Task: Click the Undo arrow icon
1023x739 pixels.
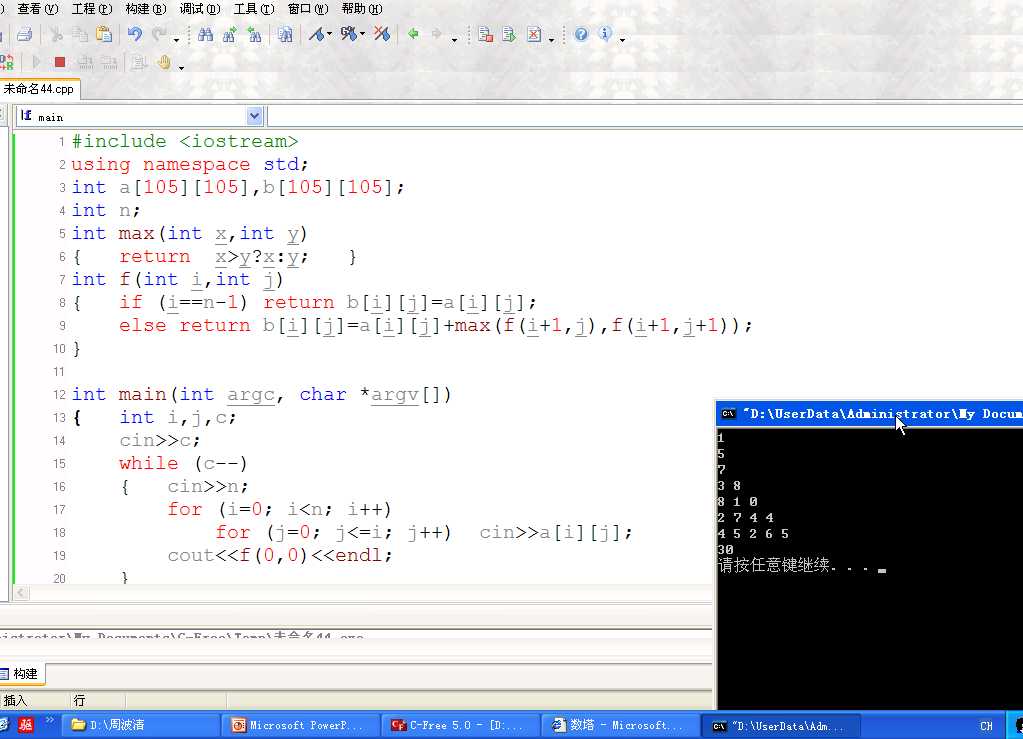Action: click(134, 34)
